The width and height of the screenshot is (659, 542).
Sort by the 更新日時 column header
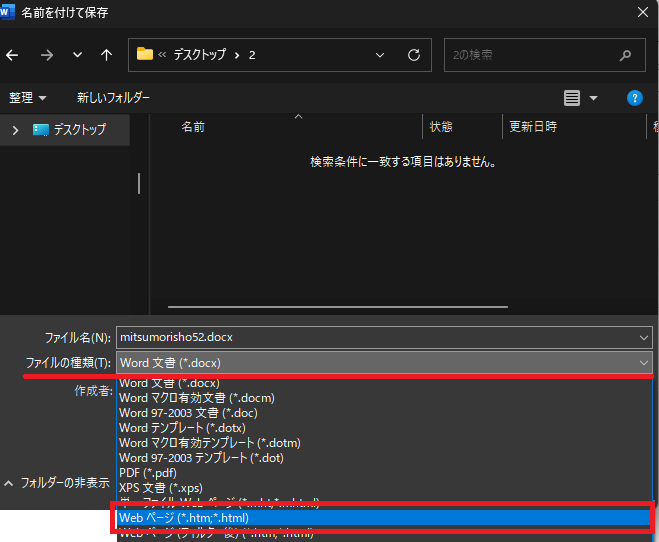(533, 127)
